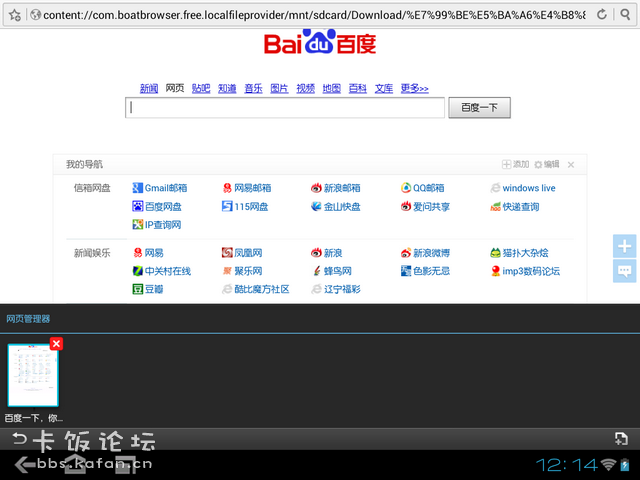Open 快递查询 shortcut

(515, 207)
